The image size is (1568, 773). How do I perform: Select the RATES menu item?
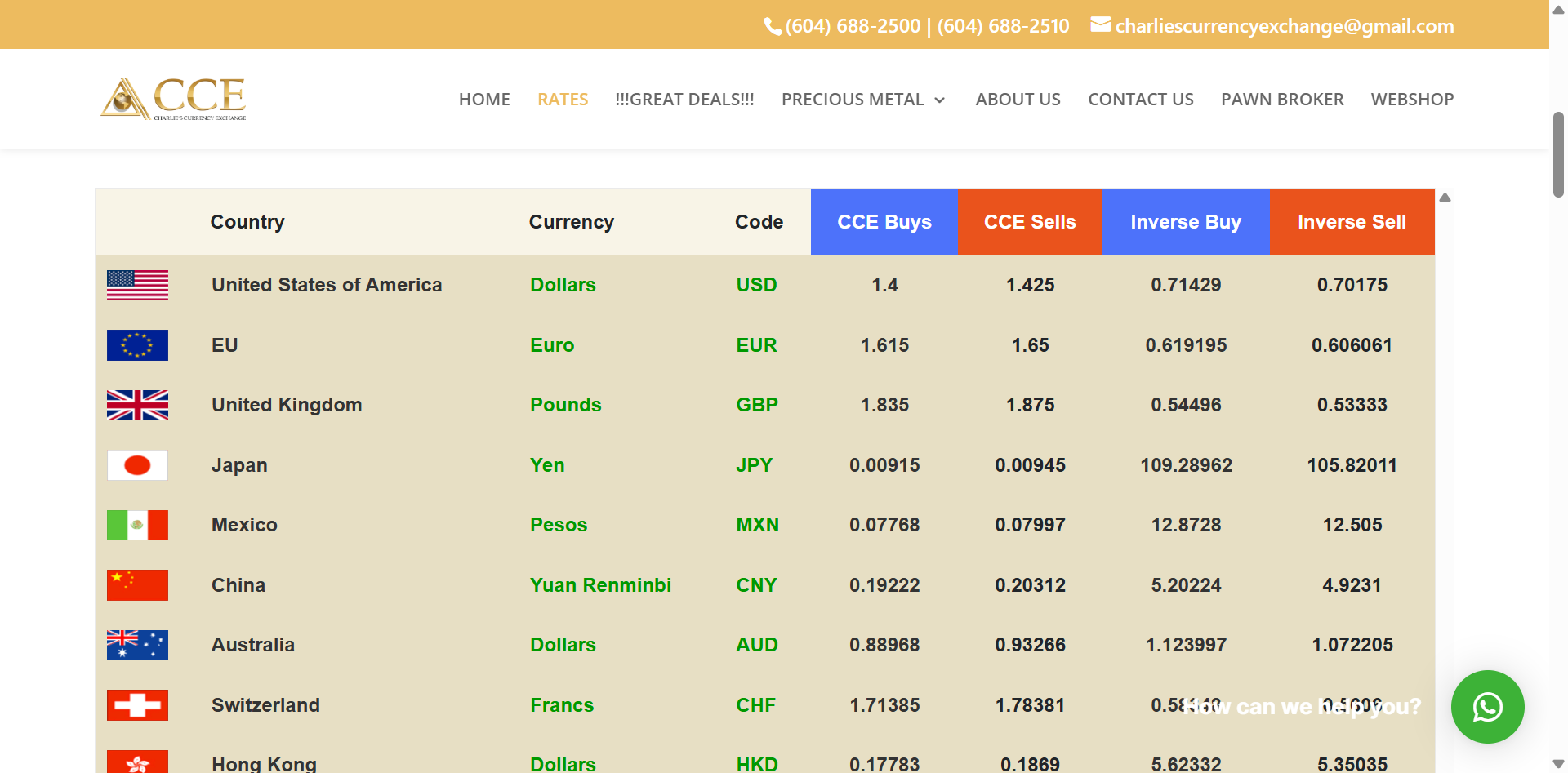[x=563, y=99]
